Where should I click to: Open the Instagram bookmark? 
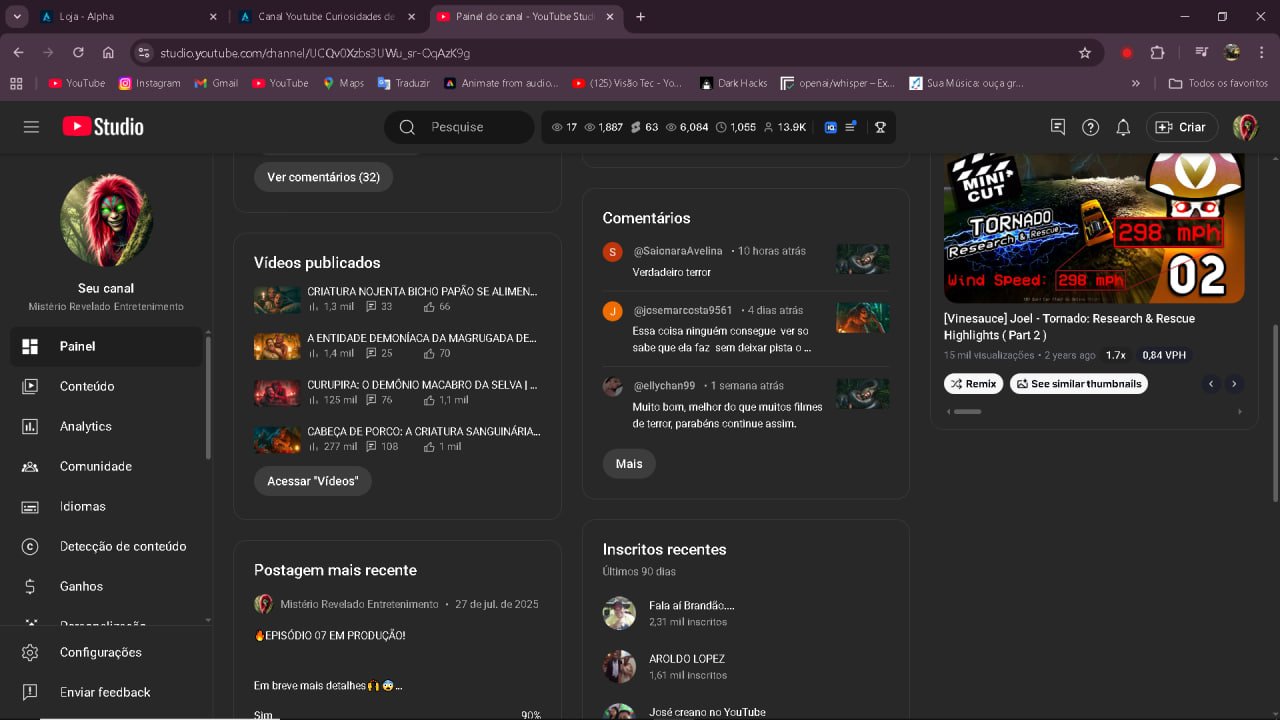pos(149,83)
